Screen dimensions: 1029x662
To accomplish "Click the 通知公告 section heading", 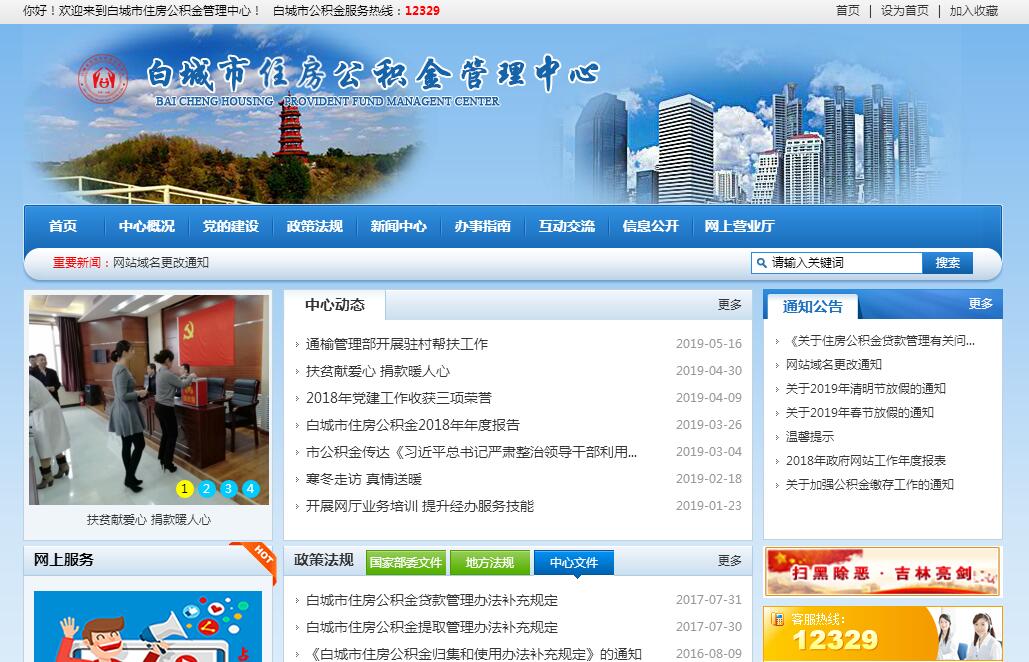I will (x=812, y=306).
